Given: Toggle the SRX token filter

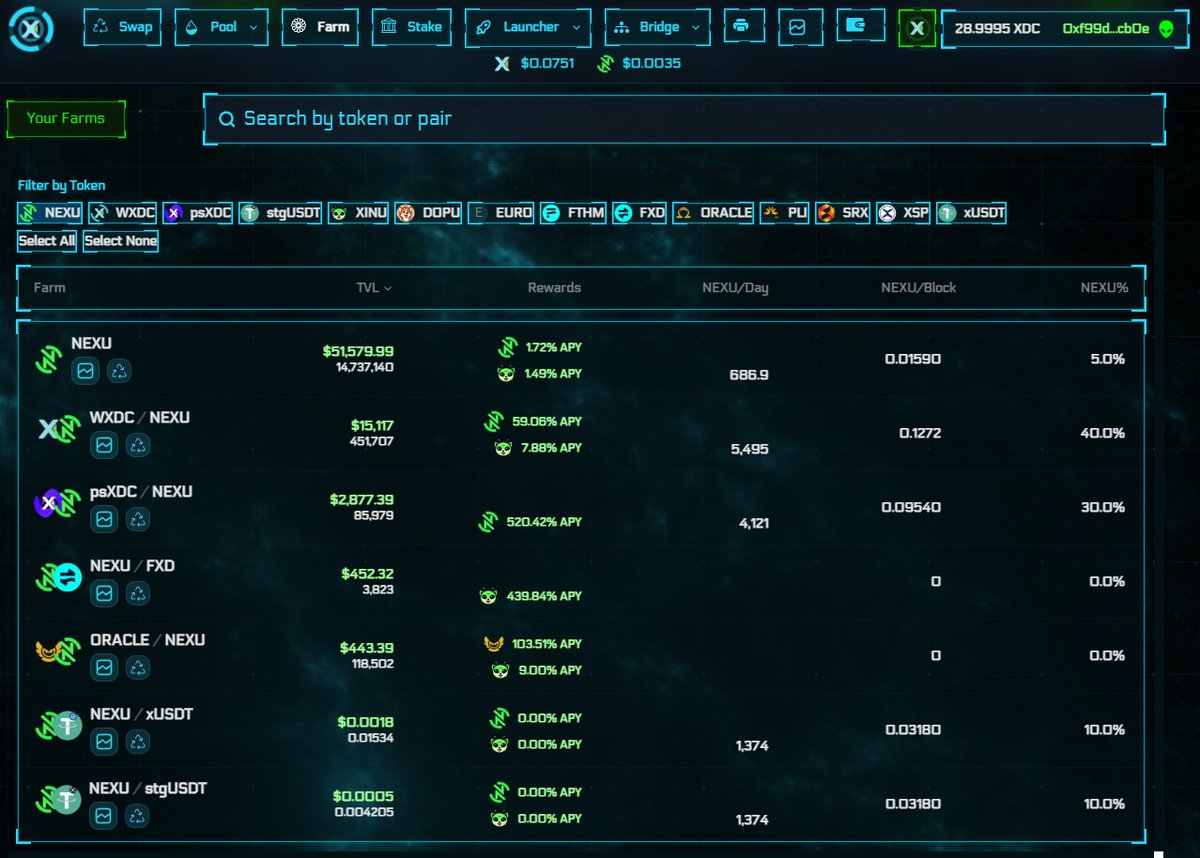Looking at the screenshot, I should tap(842, 212).
